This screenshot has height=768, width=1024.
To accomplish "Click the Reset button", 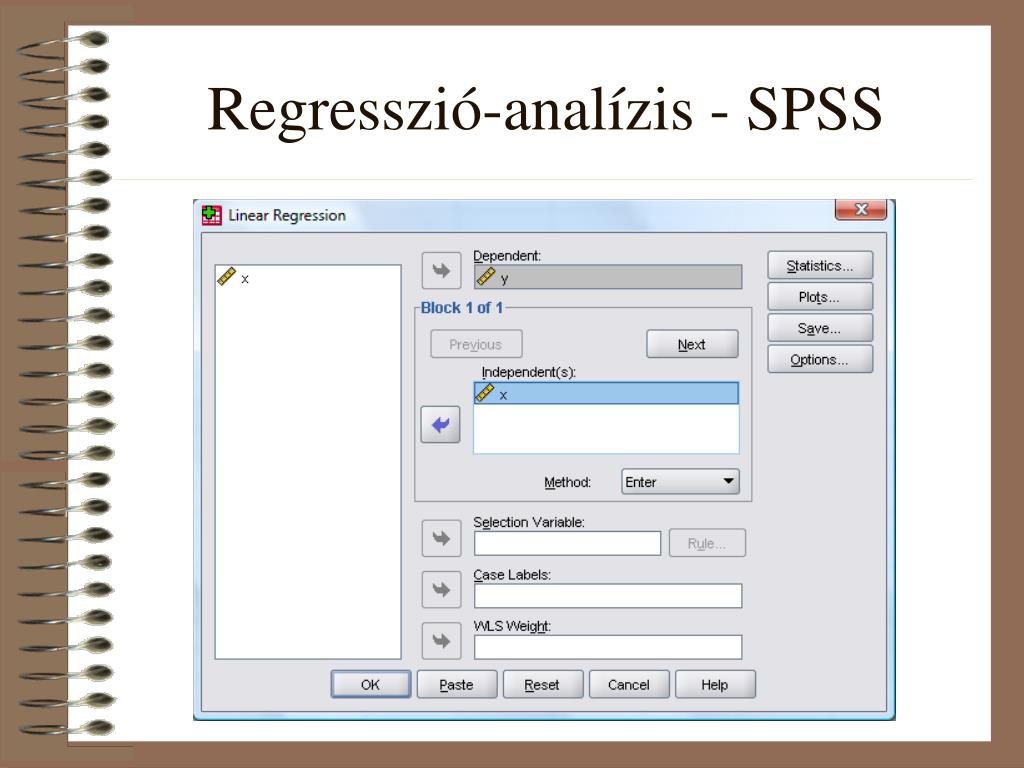I will (543, 684).
